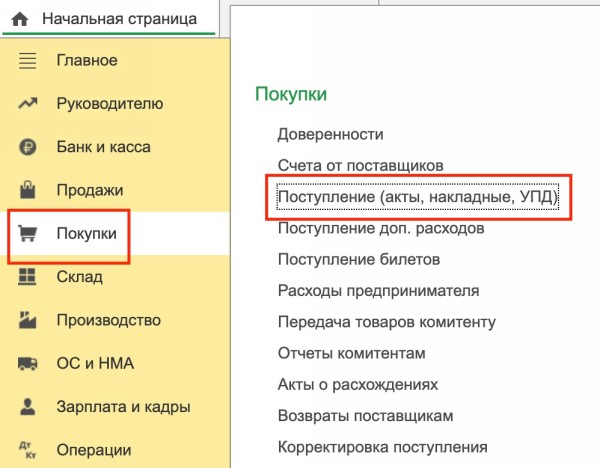Click the shopping cart icon for Покупки
Screen dimensions: 600x468
[28, 234]
